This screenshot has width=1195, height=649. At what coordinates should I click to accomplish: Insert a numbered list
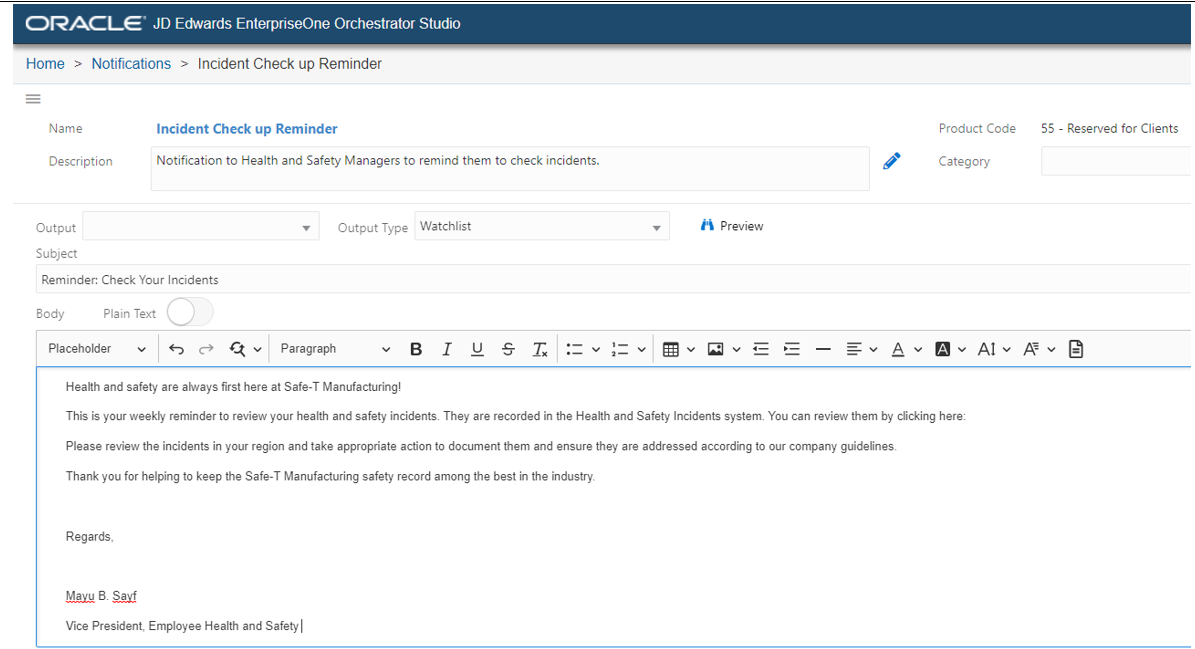pos(620,349)
